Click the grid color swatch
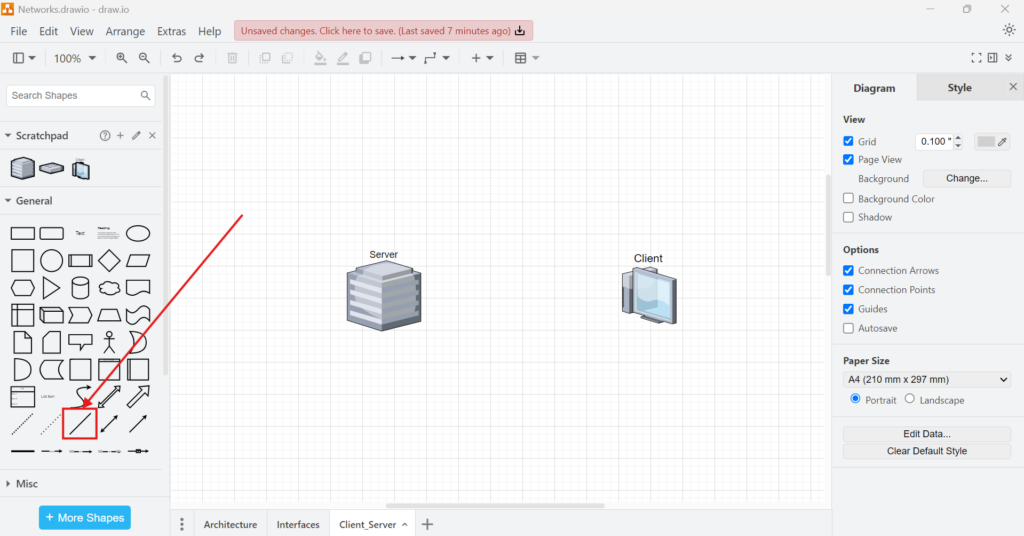The image size is (1024, 536). [987, 142]
